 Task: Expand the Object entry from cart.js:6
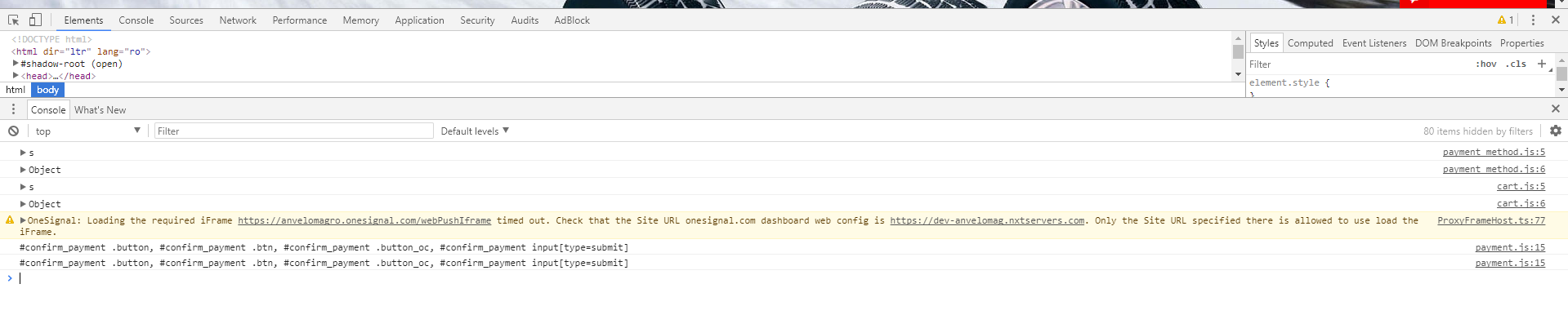click(23, 204)
